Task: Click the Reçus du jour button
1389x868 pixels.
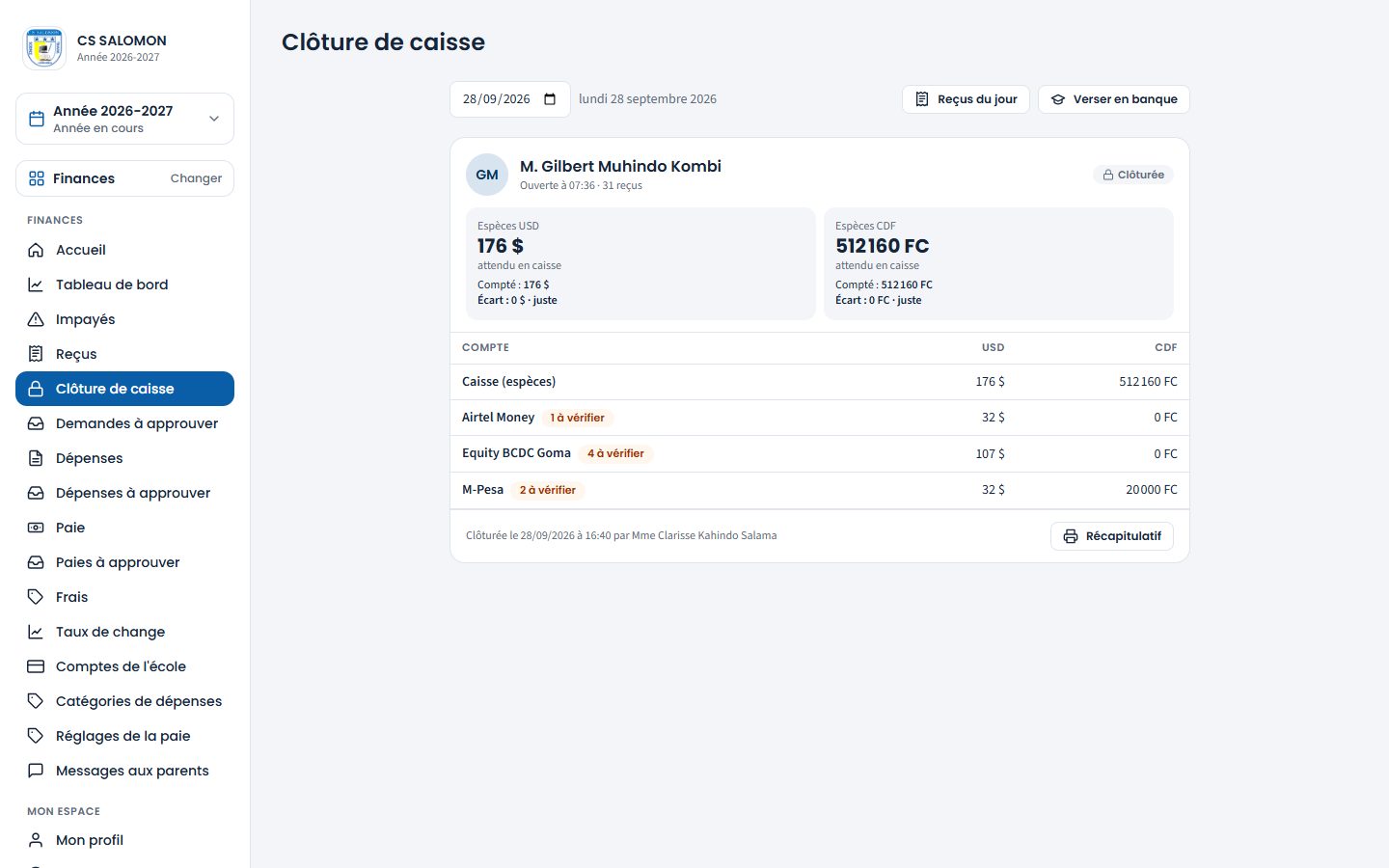Action: pyautogui.click(x=966, y=99)
